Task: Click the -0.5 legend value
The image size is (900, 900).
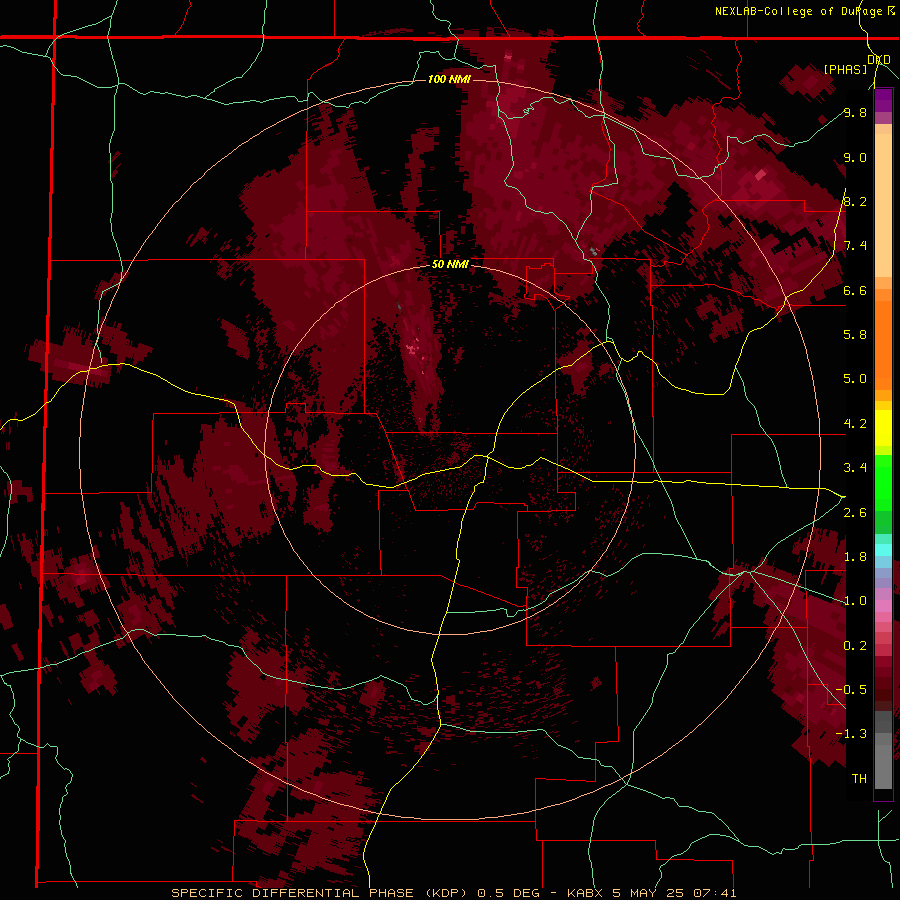Action: click(x=851, y=690)
